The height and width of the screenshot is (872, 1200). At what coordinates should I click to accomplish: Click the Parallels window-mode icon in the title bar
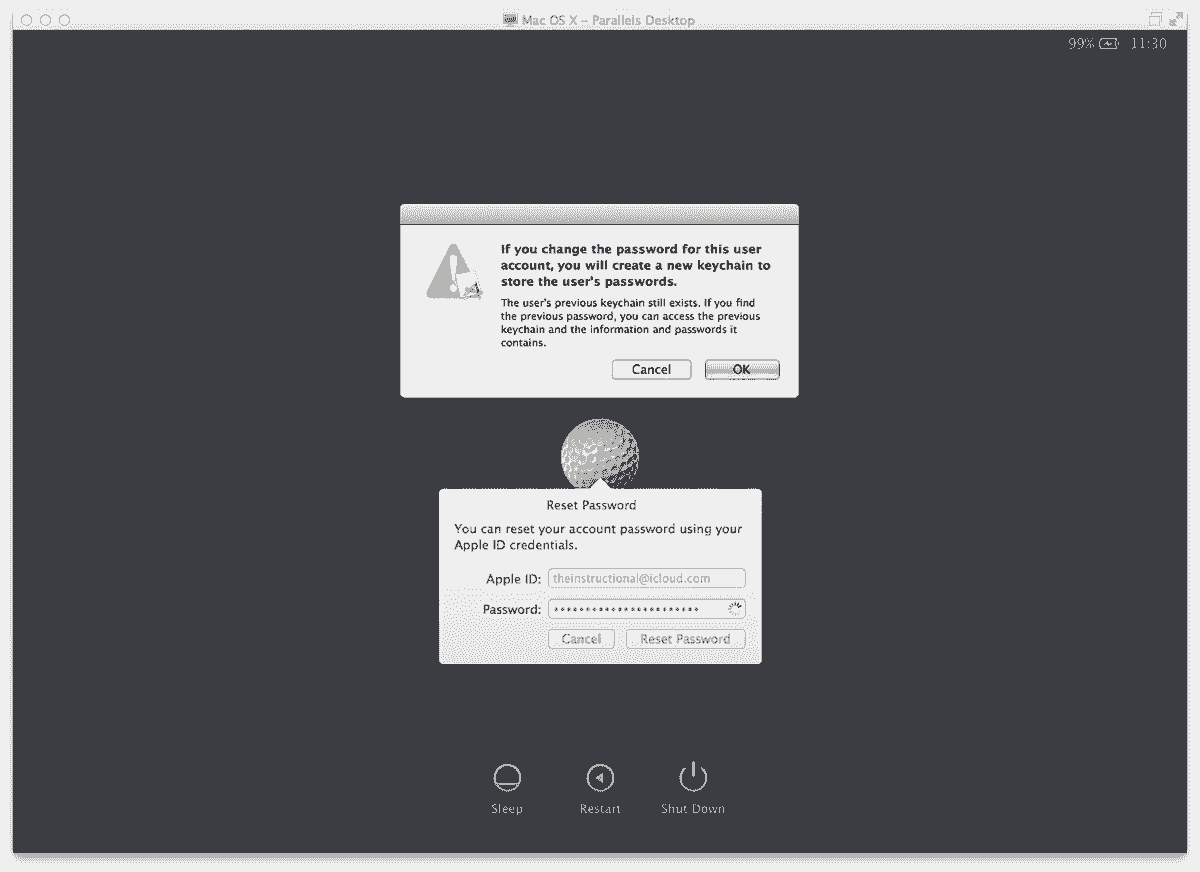tap(1156, 18)
